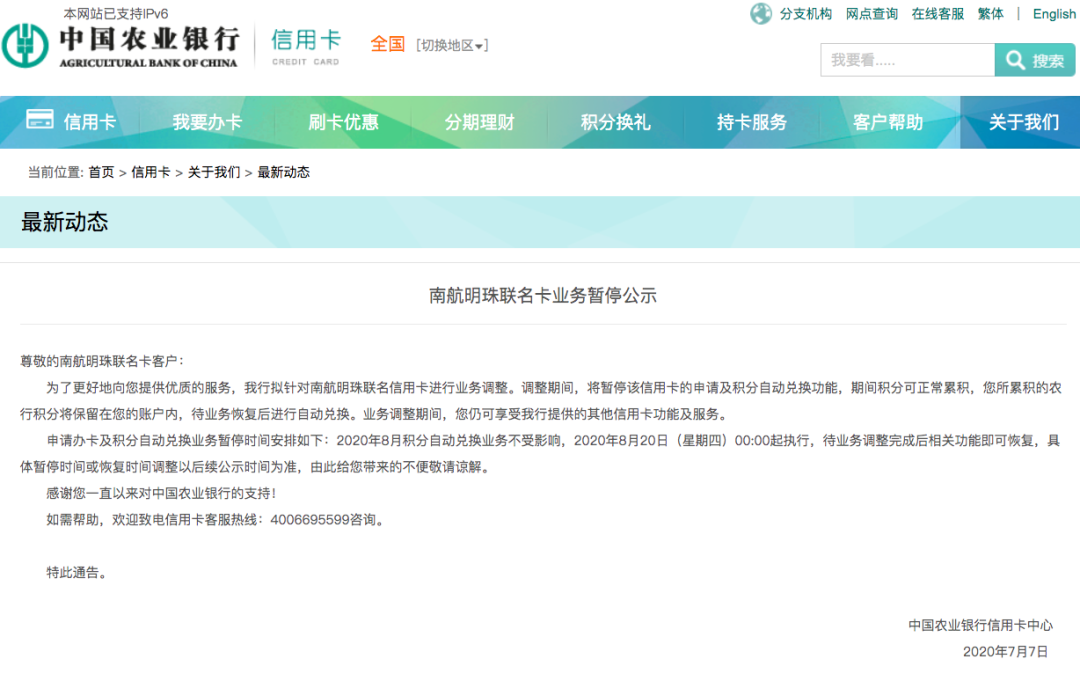Screen dimensions: 1080x681
Task: Click the credit card icon on 信用卡 nav item
Action: click(x=40, y=121)
